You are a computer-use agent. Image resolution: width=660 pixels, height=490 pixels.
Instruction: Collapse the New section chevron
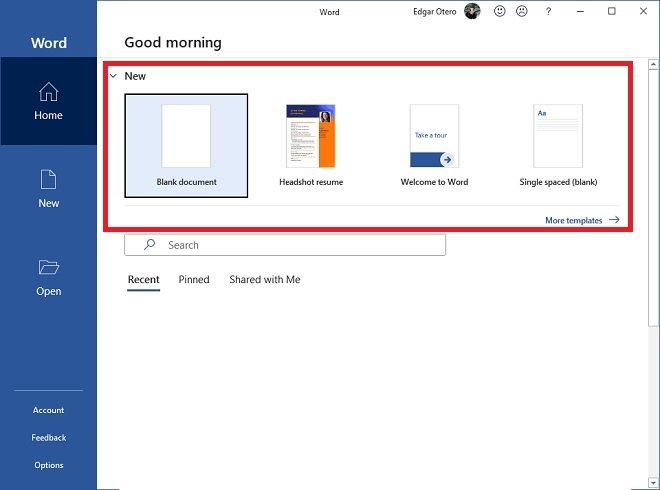pyautogui.click(x=113, y=76)
